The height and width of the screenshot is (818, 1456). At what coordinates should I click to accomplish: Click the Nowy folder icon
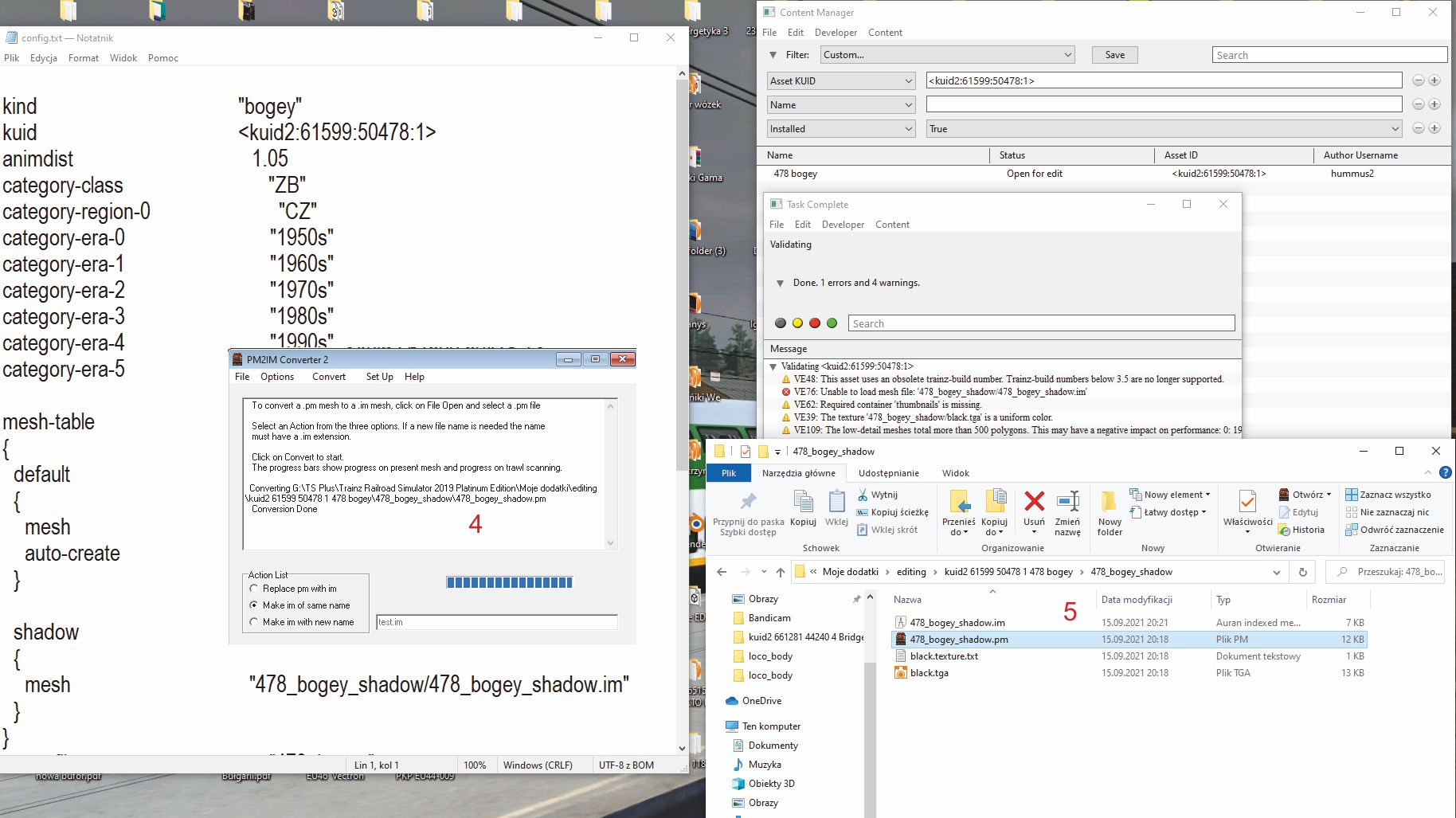coord(1109,502)
